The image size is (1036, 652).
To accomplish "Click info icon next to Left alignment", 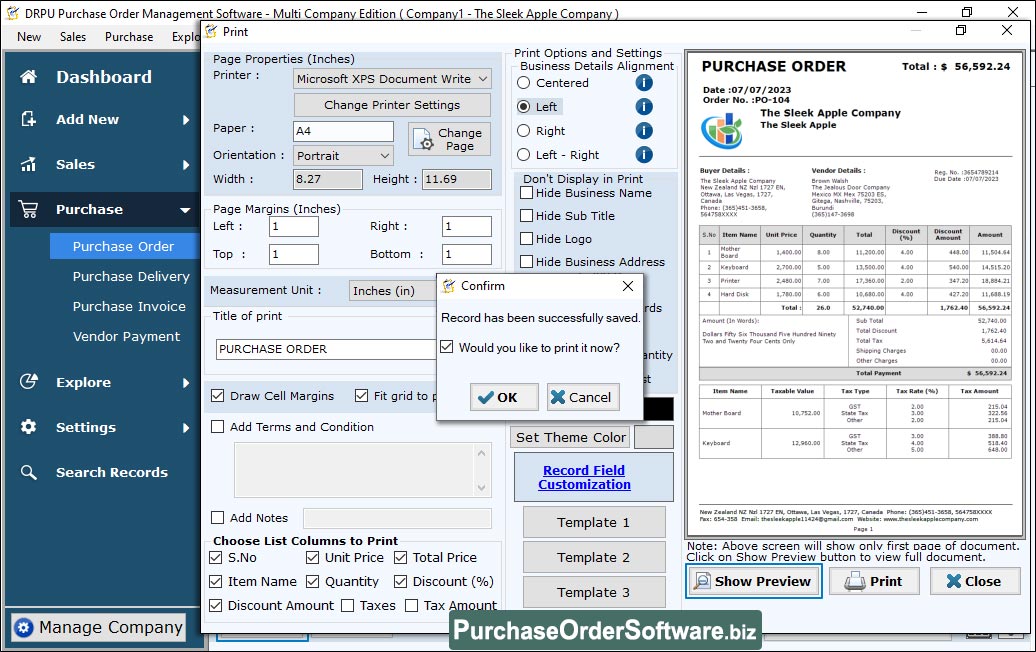I will 644,106.
